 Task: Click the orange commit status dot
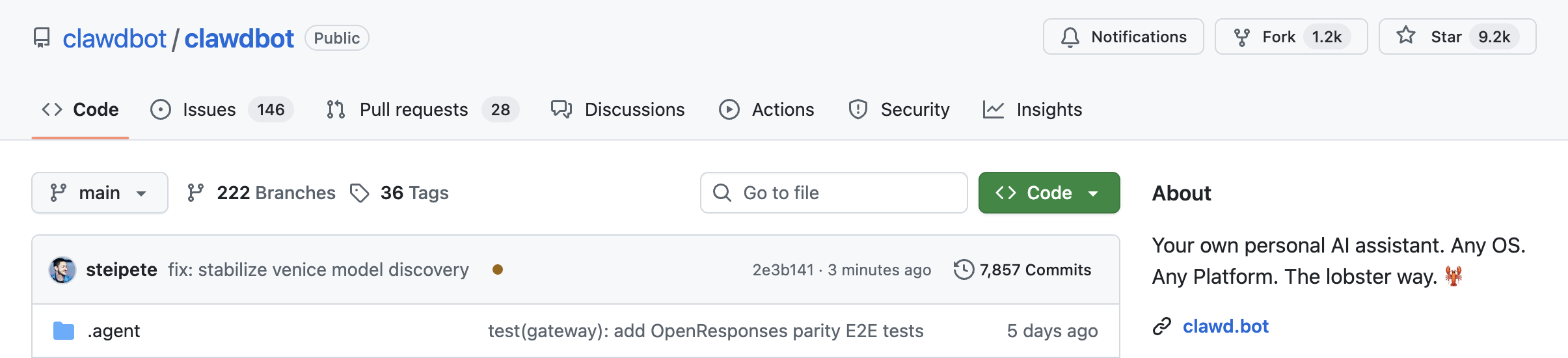[x=498, y=269]
